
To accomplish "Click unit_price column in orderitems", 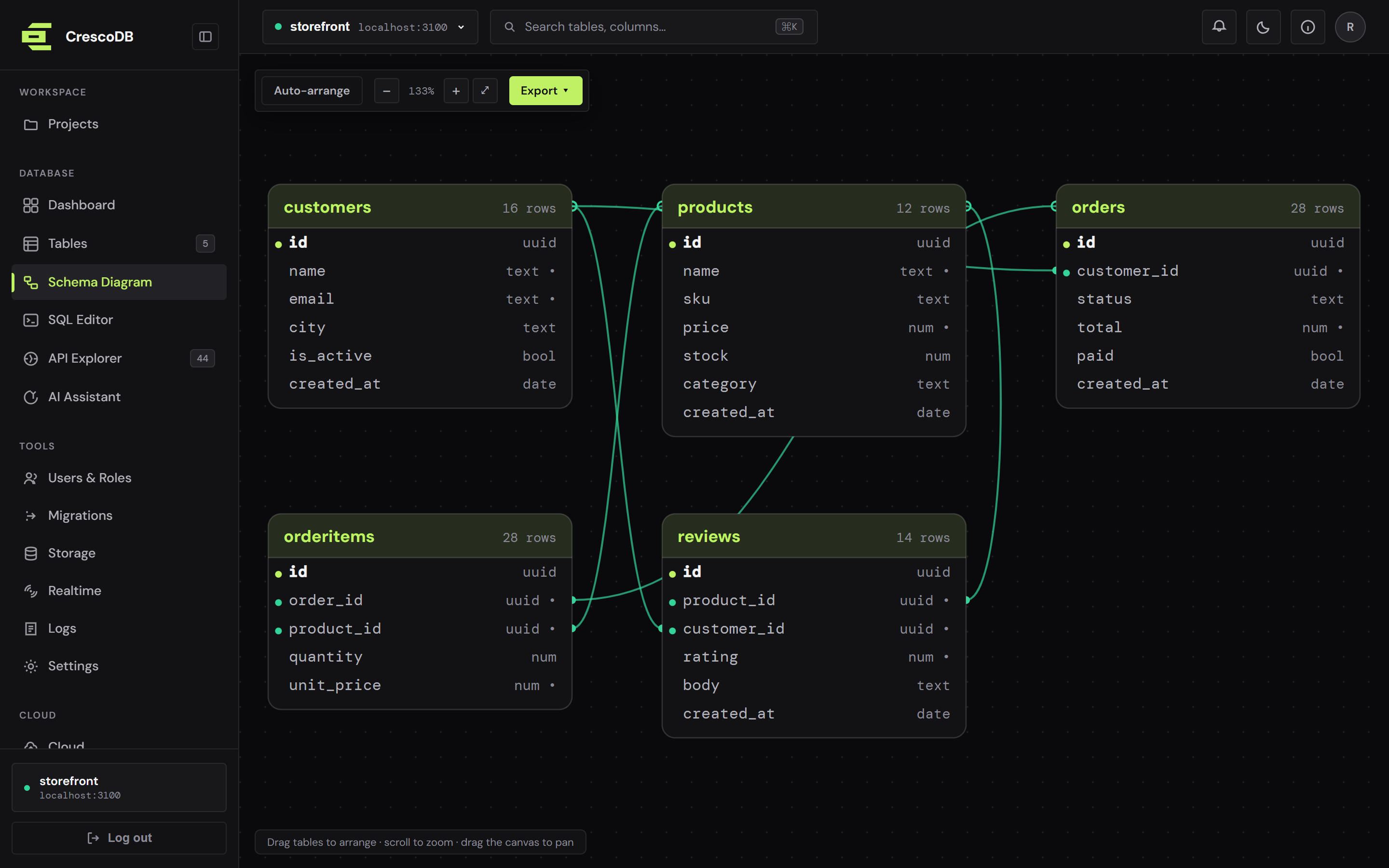I will pos(420,685).
